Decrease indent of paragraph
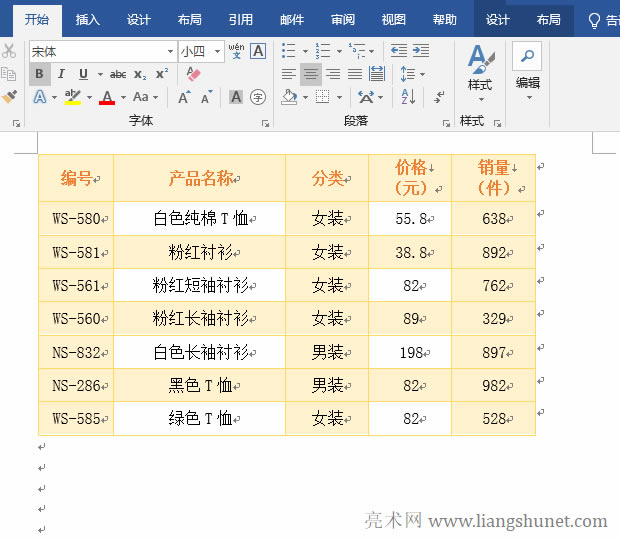 click(x=398, y=51)
